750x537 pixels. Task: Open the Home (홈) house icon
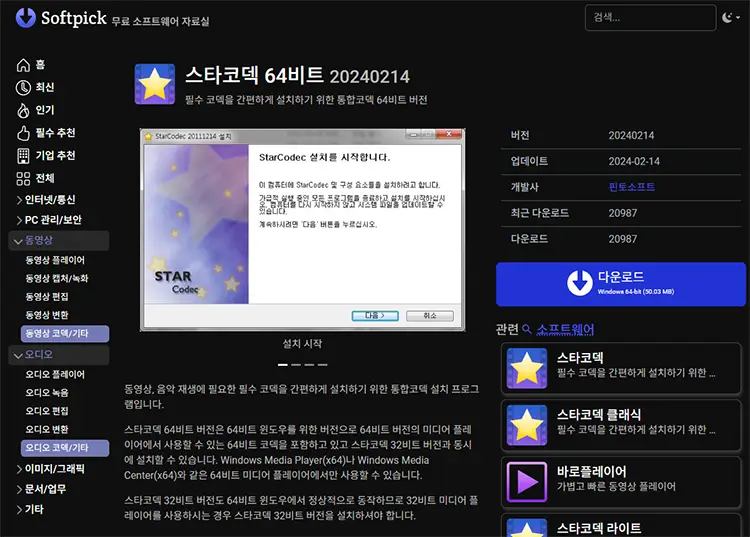[23, 65]
